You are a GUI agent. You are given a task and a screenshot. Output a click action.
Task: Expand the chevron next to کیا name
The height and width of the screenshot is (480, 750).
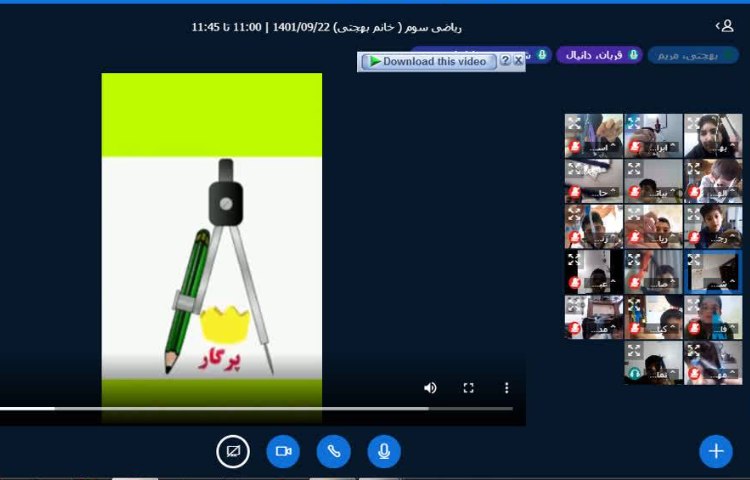[x=673, y=327]
